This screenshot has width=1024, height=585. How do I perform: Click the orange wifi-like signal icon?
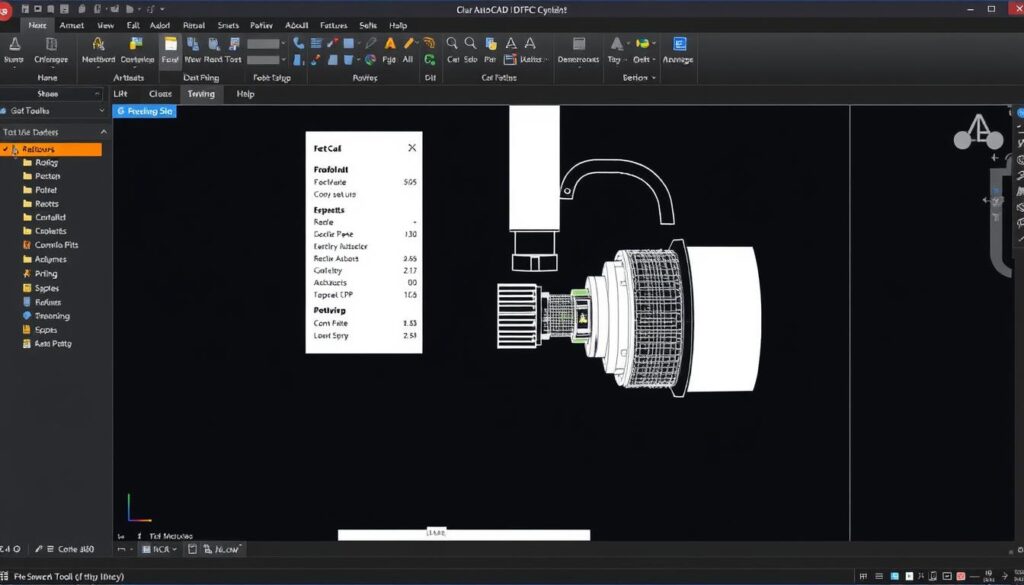429,42
